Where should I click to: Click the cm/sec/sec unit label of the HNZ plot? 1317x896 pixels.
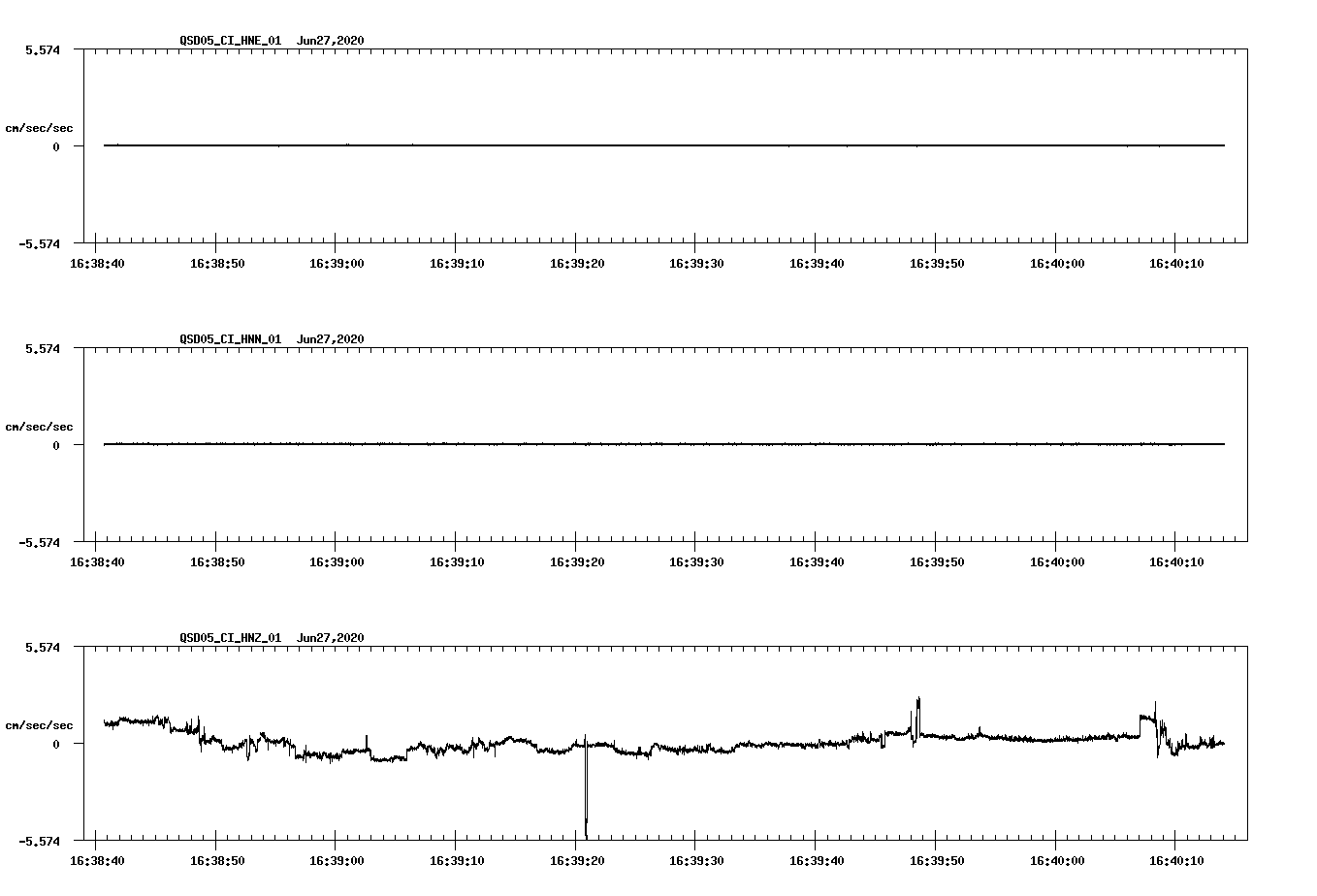point(39,725)
